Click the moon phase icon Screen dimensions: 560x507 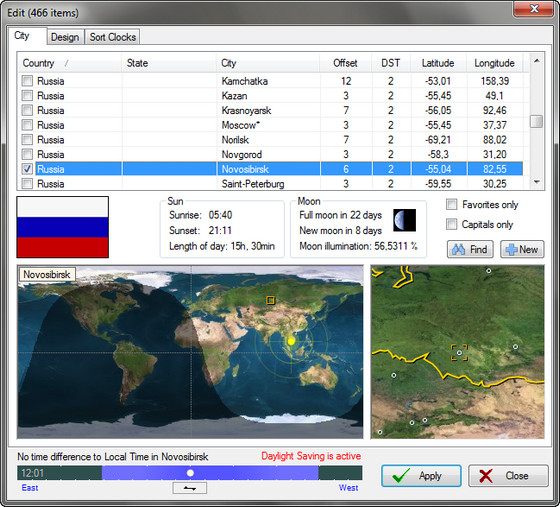(405, 220)
